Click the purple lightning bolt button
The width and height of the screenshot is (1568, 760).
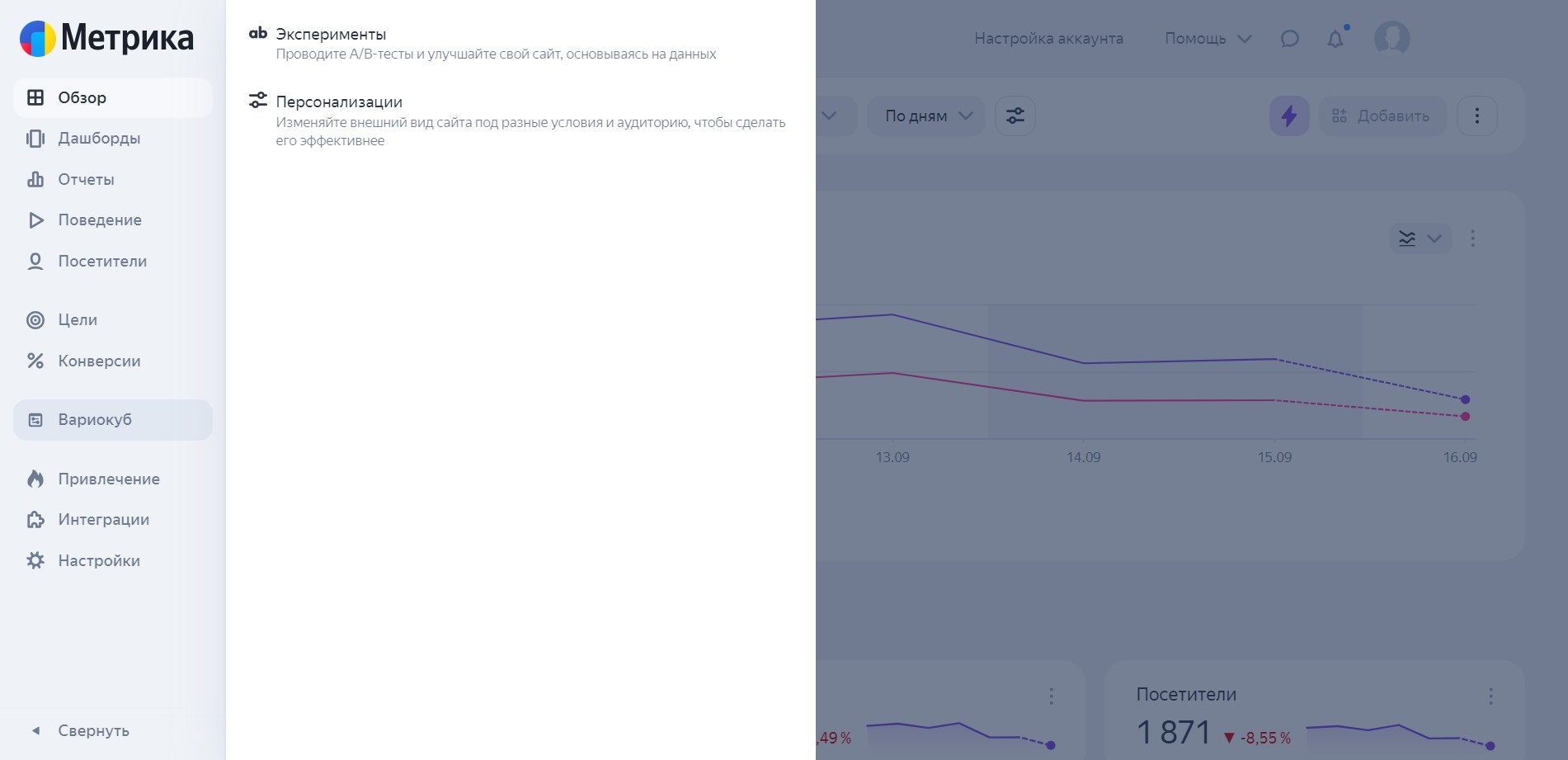(1289, 116)
